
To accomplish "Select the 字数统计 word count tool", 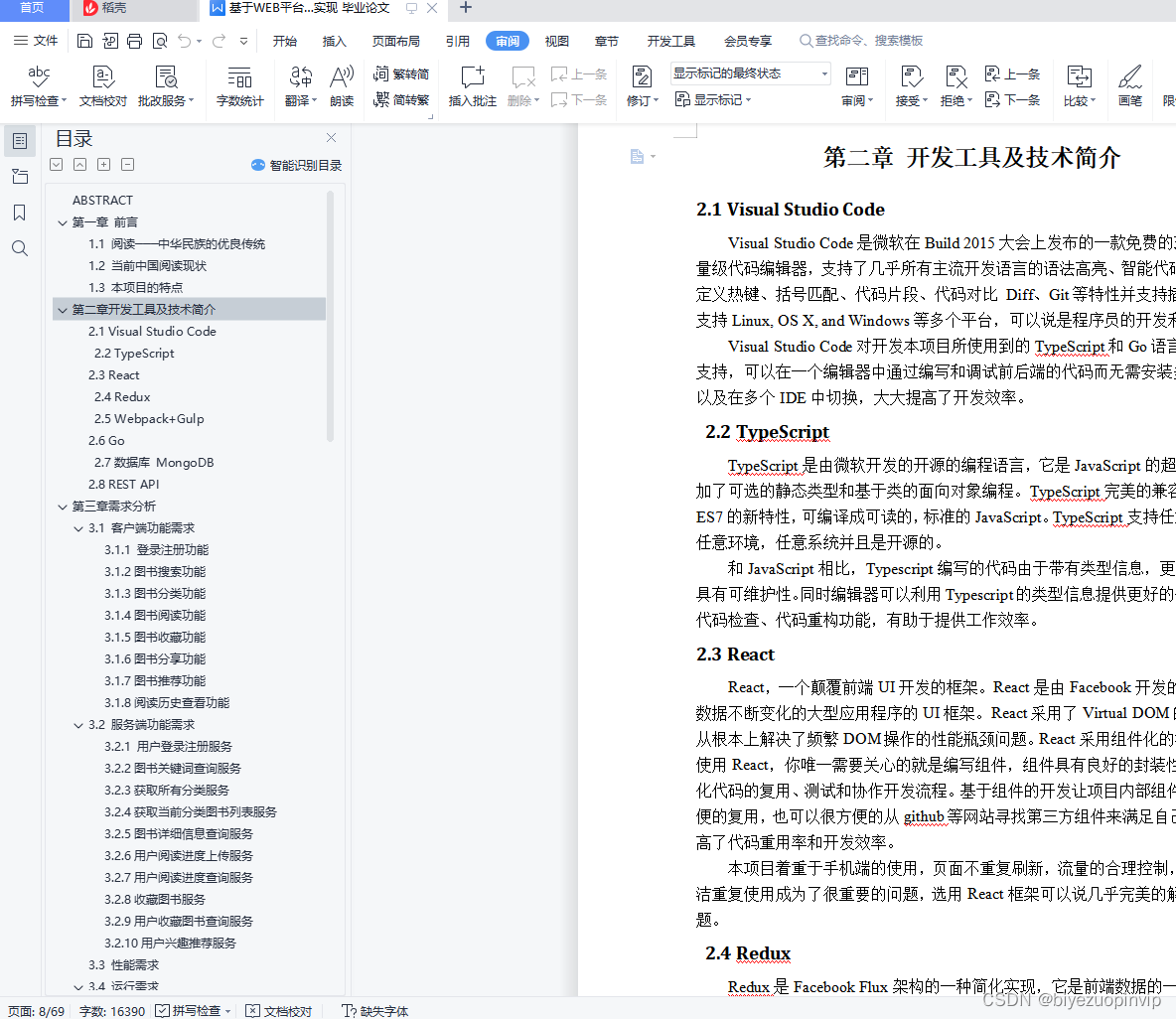I will pyautogui.click(x=239, y=86).
